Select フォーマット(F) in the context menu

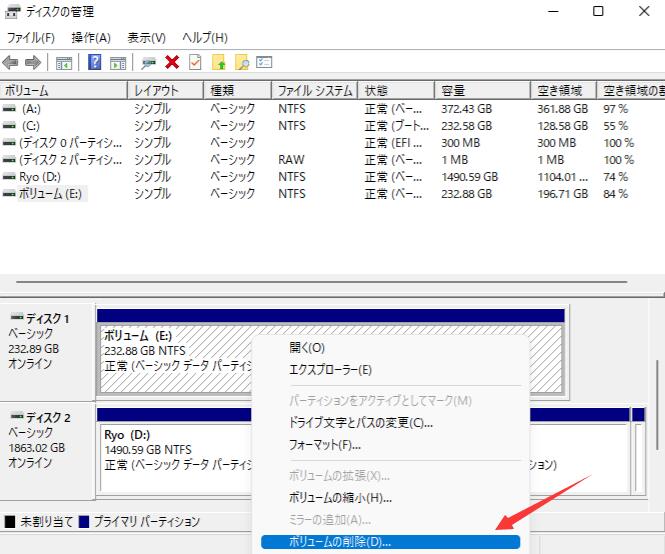[325, 445]
